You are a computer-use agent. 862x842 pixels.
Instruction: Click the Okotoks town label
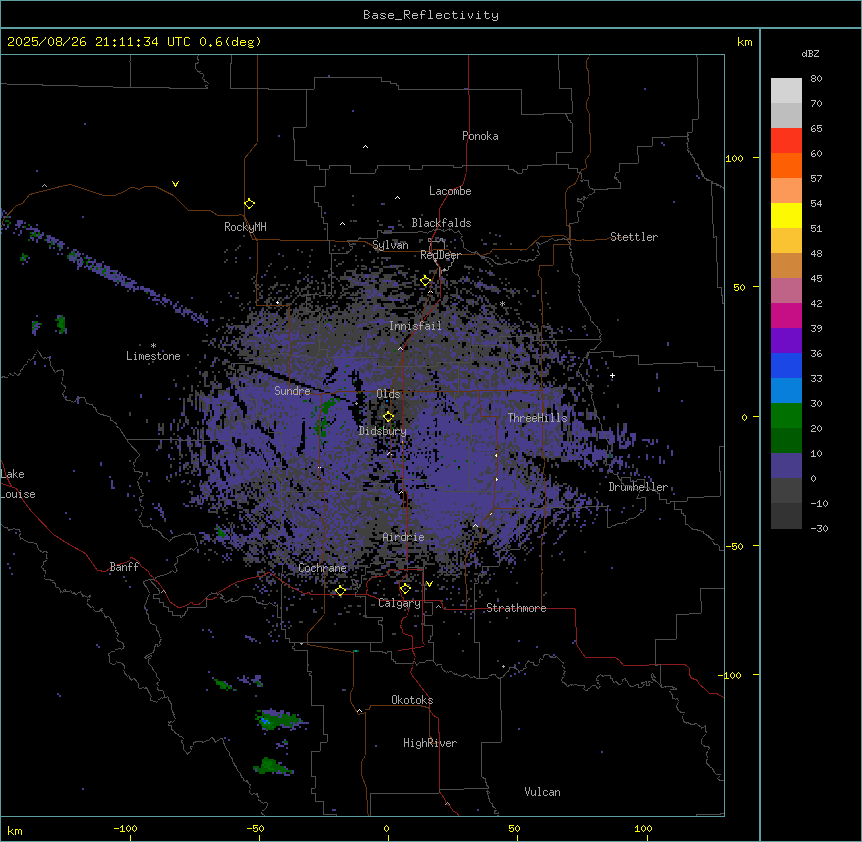[x=412, y=700]
